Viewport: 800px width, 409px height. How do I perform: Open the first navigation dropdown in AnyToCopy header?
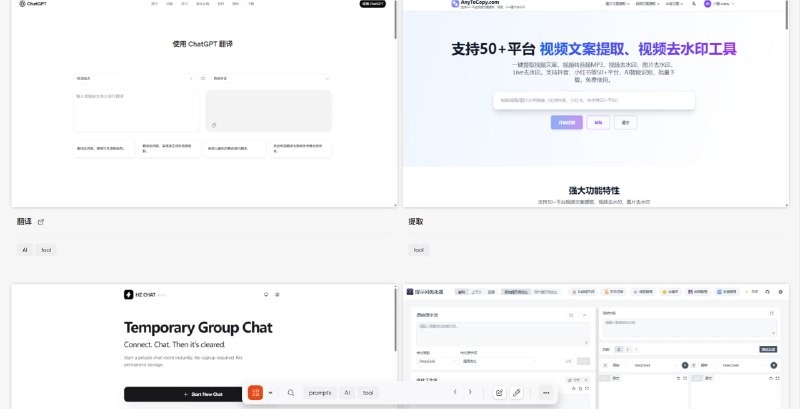click(x=617, y=4)
